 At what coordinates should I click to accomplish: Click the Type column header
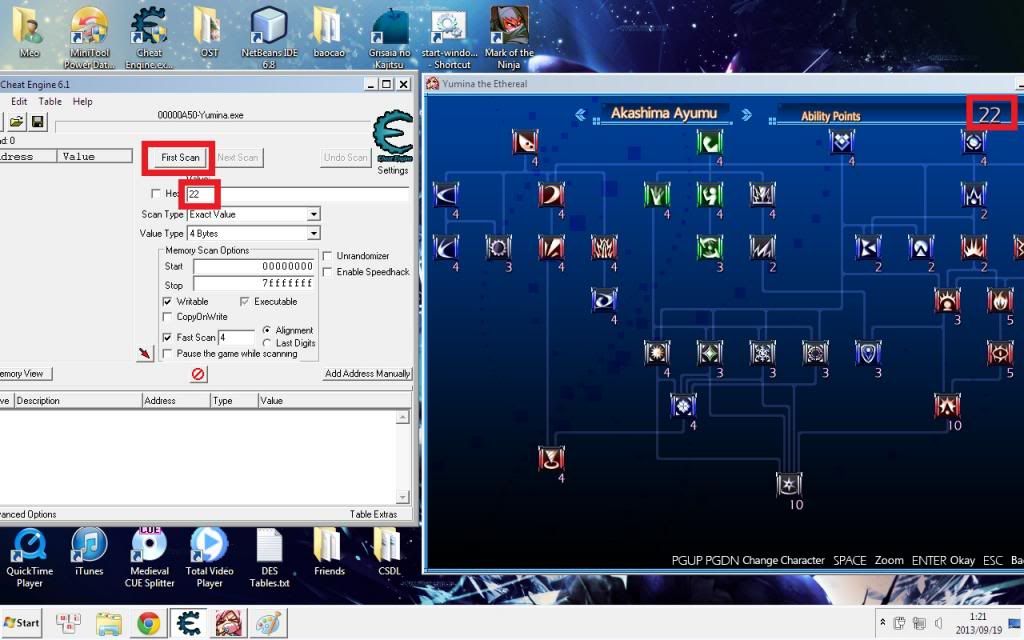pos(234,400)
